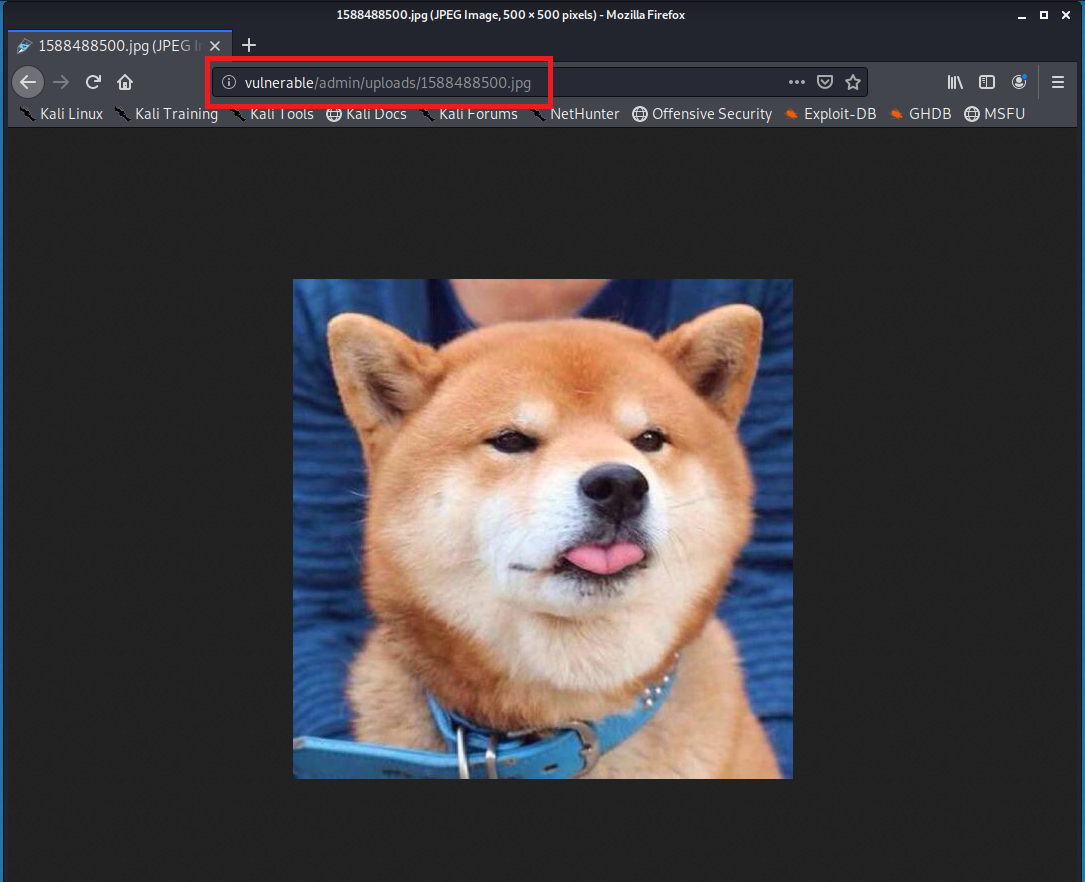Open page actions three-dot menu

(796, 82)
